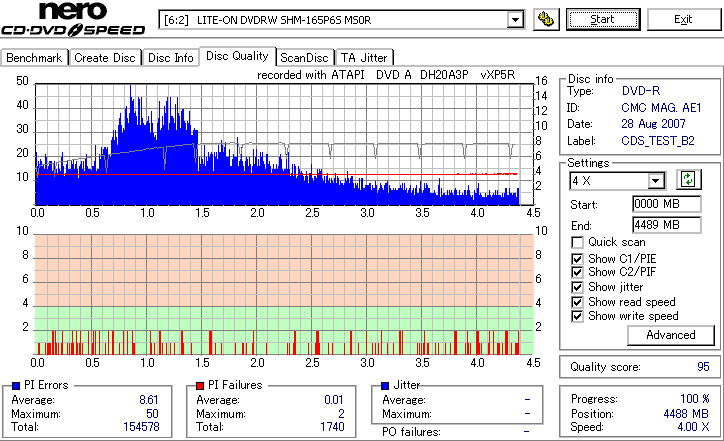Open the drive selection dropdown arrow
The image size is (724, 441).
(515, 20)
